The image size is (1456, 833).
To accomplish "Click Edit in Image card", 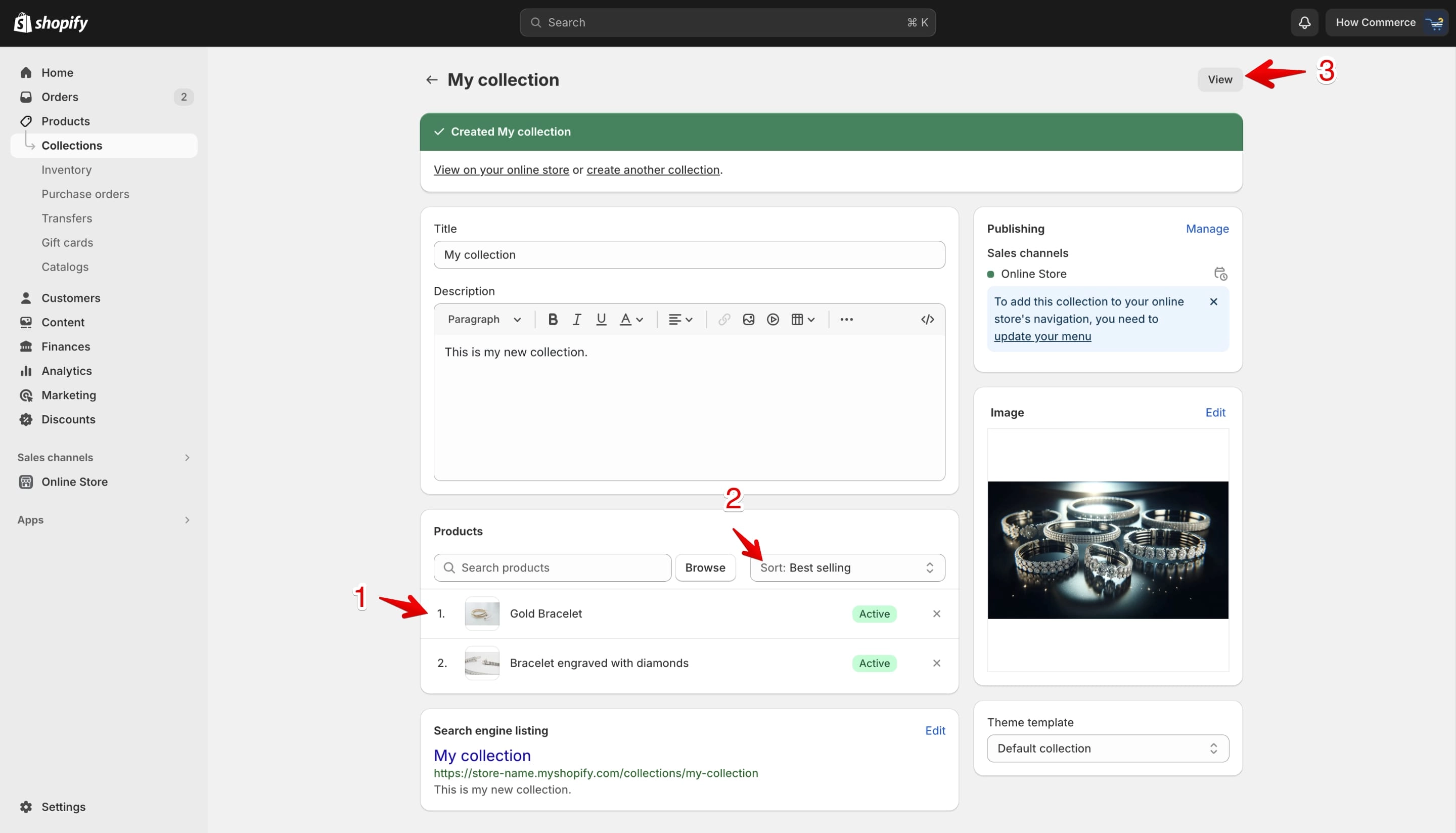I will (x=1215, y=413).
